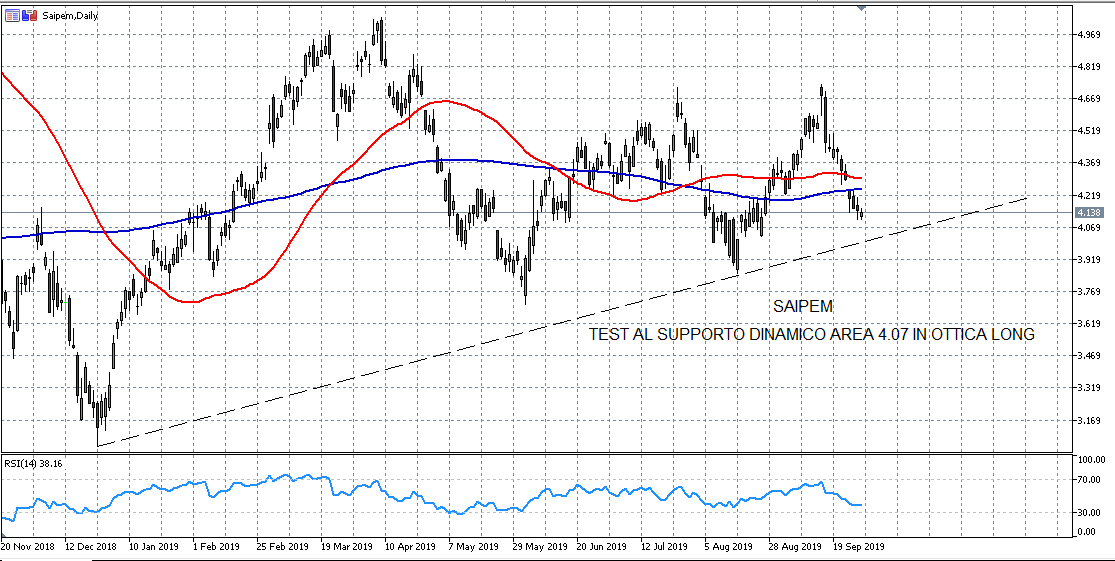Click the 4.969 price axis label
1115x561 pixels.
click(x=1089, y=35)
